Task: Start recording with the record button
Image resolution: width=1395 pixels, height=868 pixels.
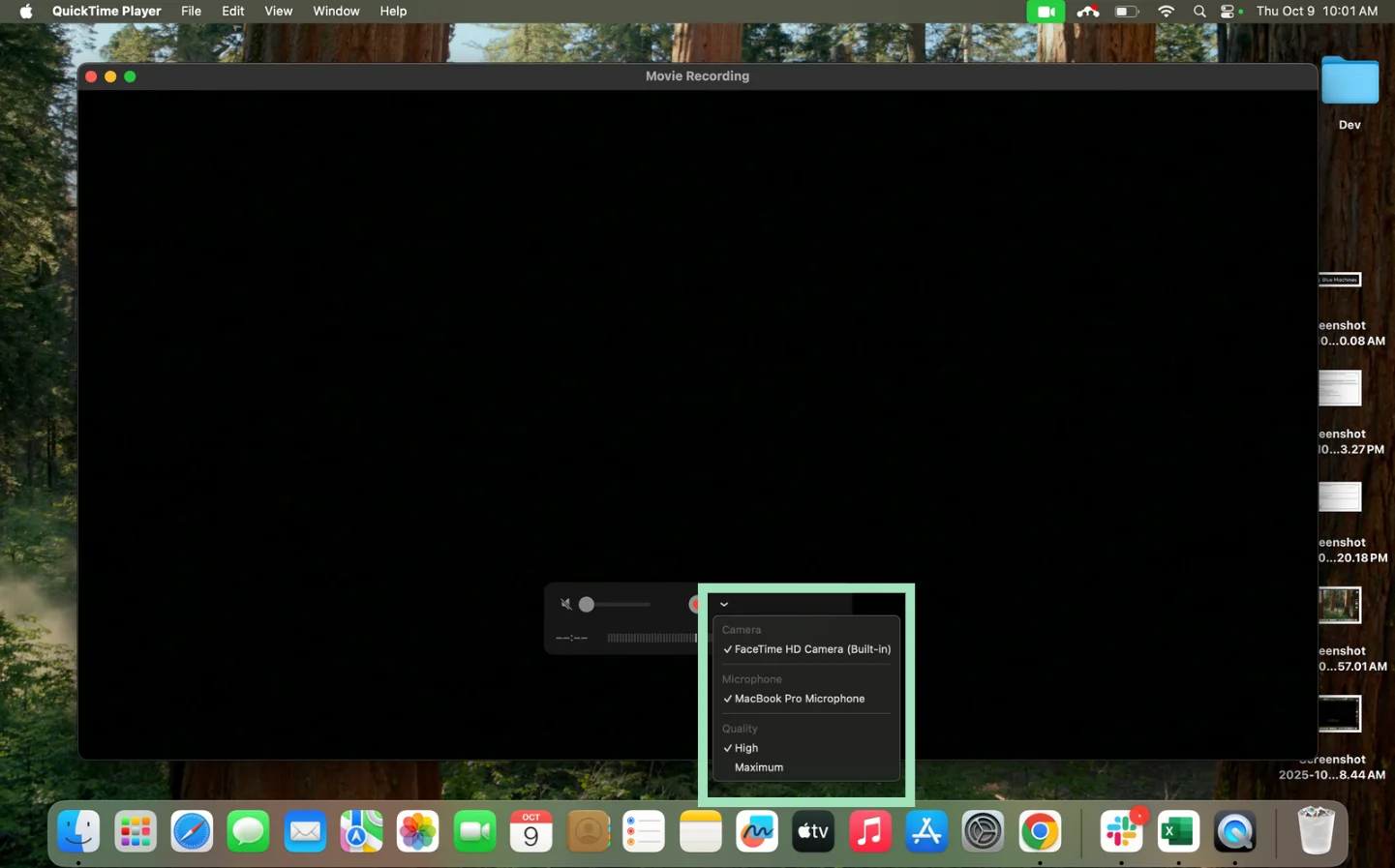Action: click(x=696, y=604)
